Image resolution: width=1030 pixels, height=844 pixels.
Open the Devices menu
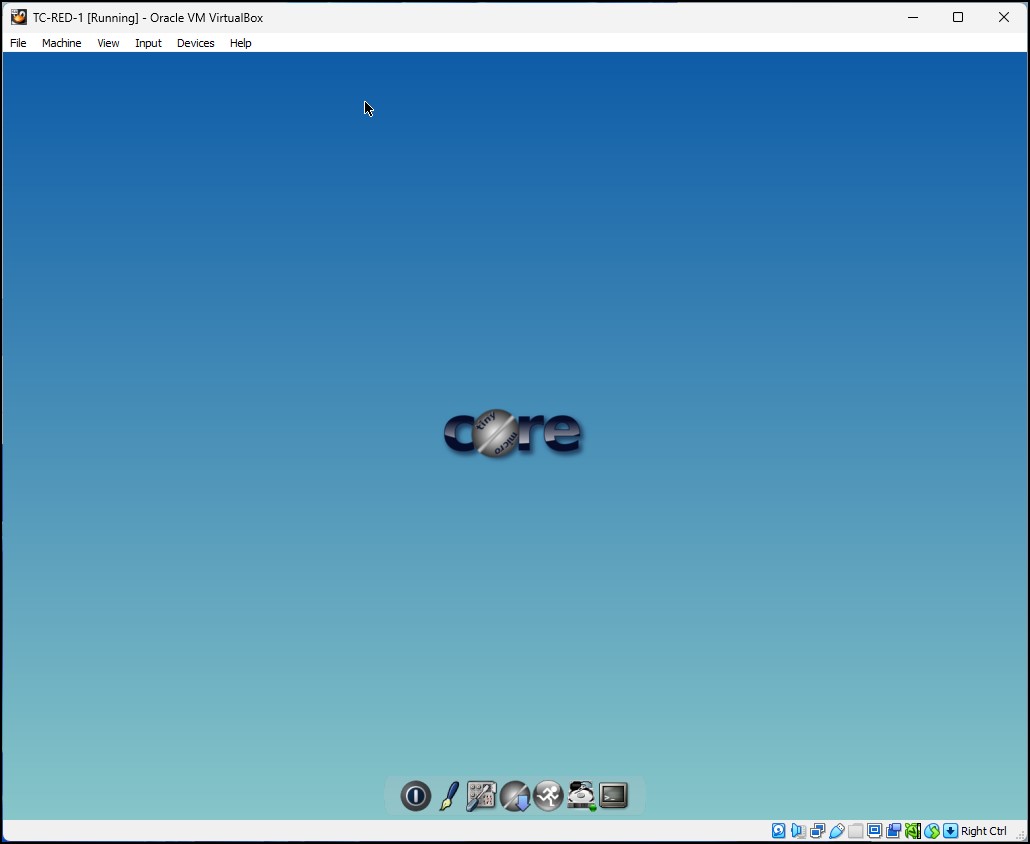pos(195,43)
